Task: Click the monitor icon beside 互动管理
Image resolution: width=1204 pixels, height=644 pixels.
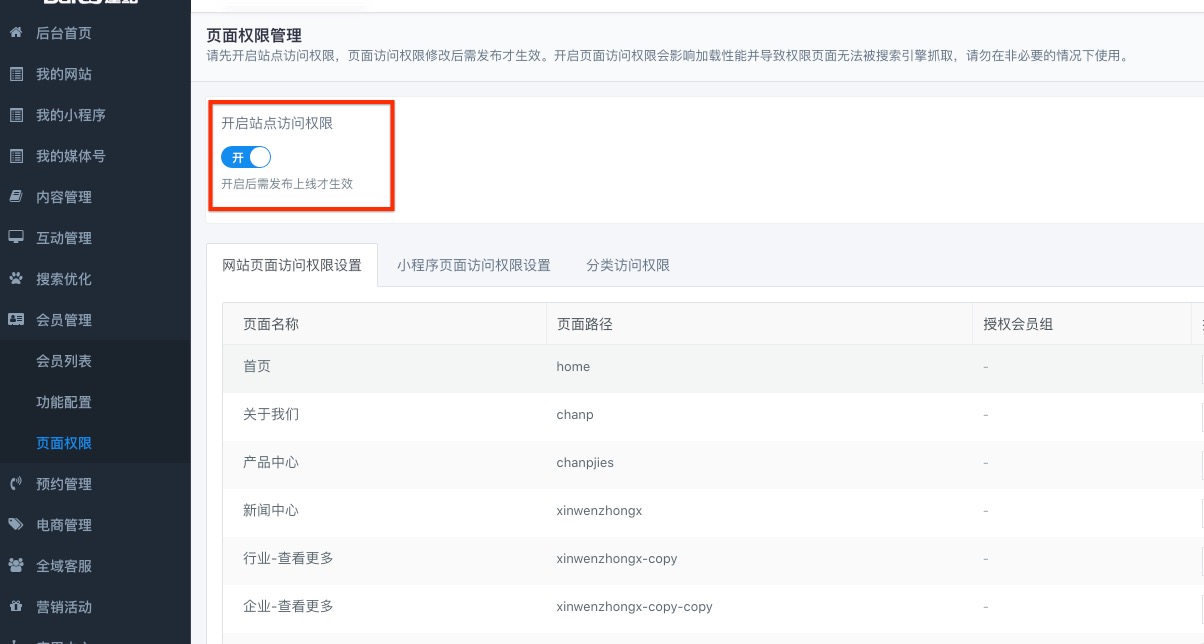Action: (x=16, y=238)
